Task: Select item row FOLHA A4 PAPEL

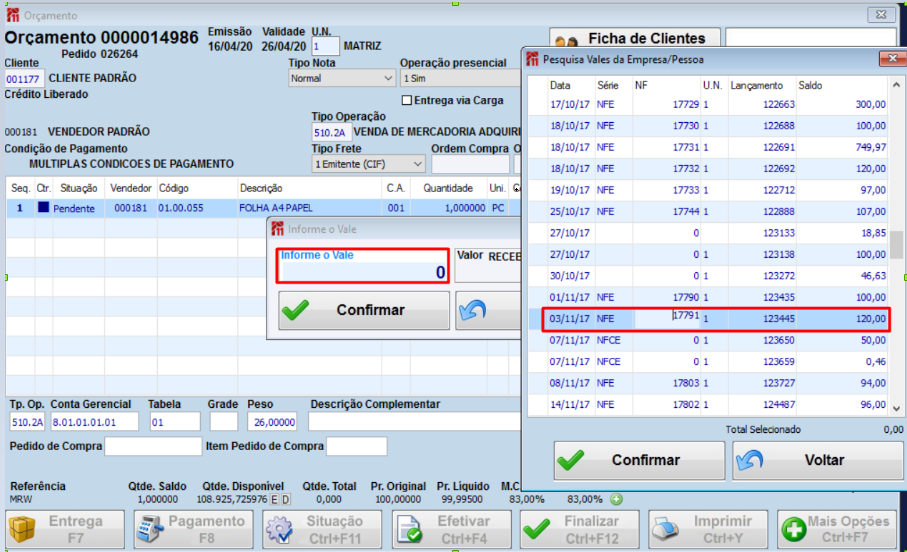Action: [x=264, y=208]
